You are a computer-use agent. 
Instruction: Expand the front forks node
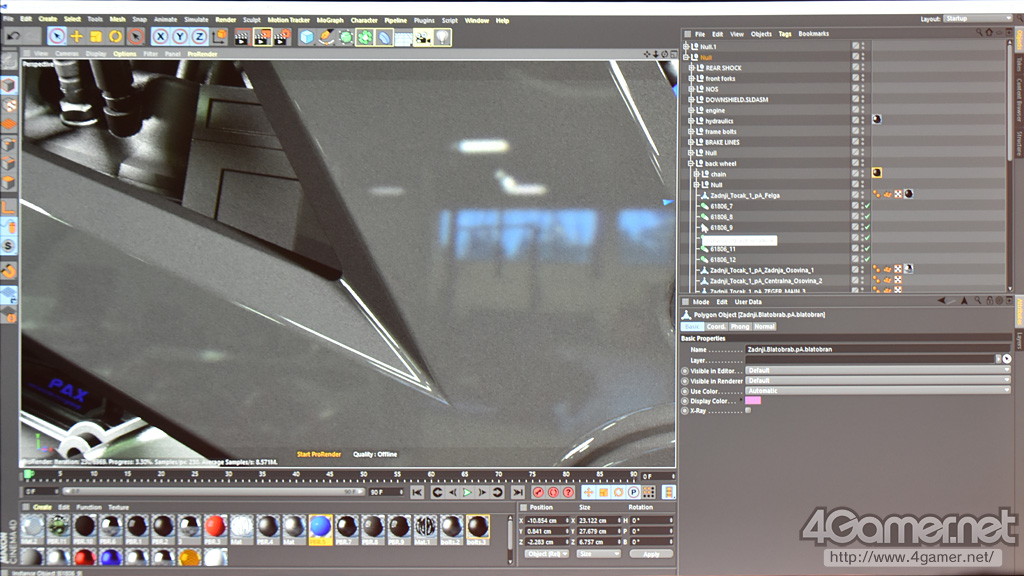(x=691, y=78)
